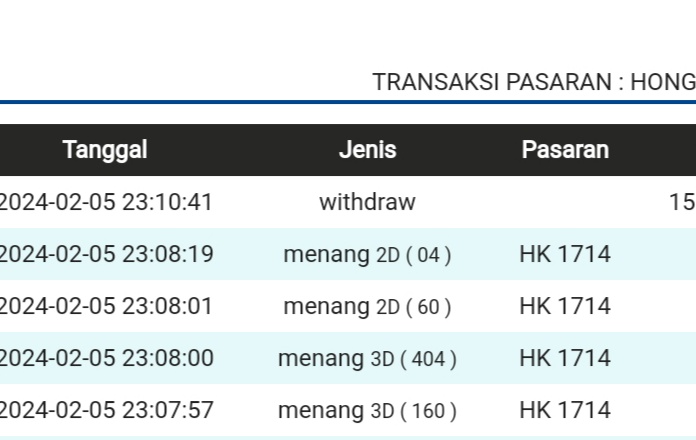
Task: Click the menang 3D ( 404 ) entry
Action: click(x=367, y=358)
